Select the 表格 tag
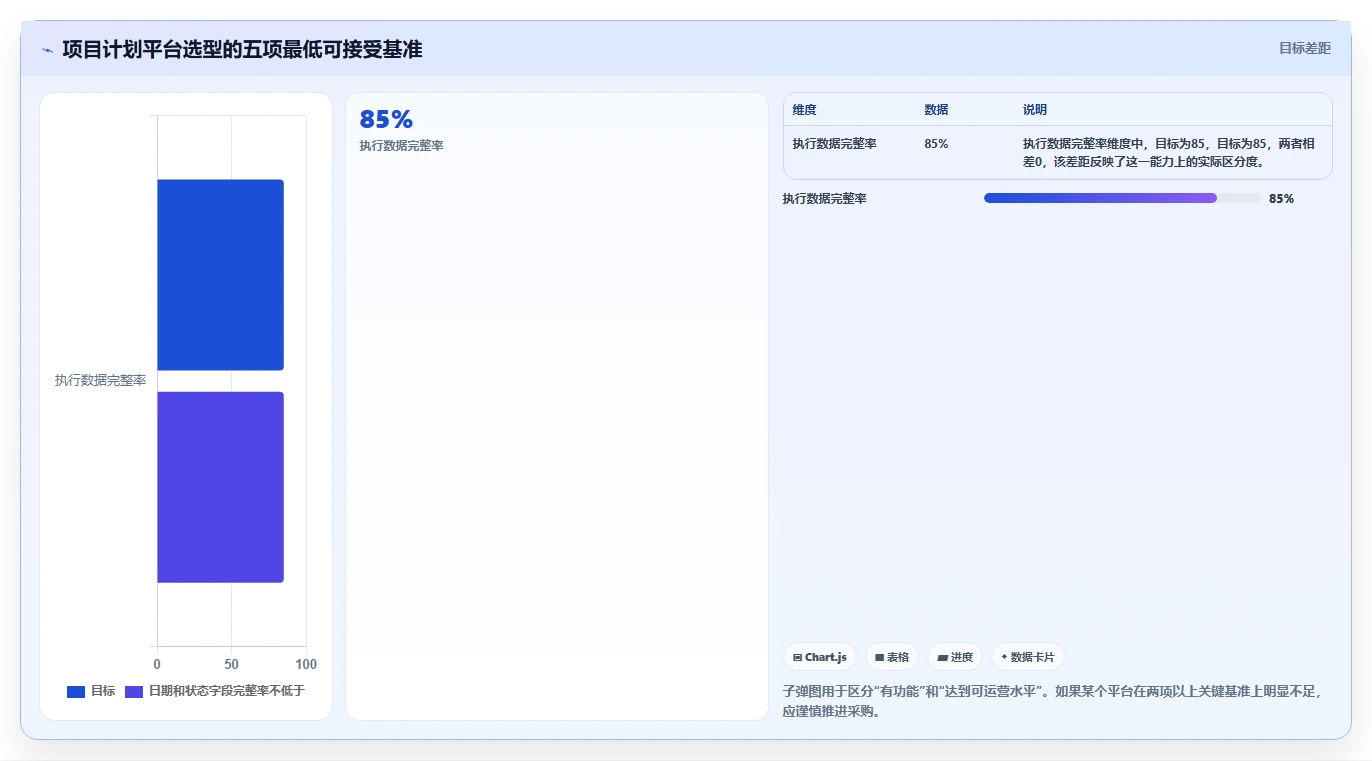The width and height of the screenshot is (1372, 761). pos(892,657)
